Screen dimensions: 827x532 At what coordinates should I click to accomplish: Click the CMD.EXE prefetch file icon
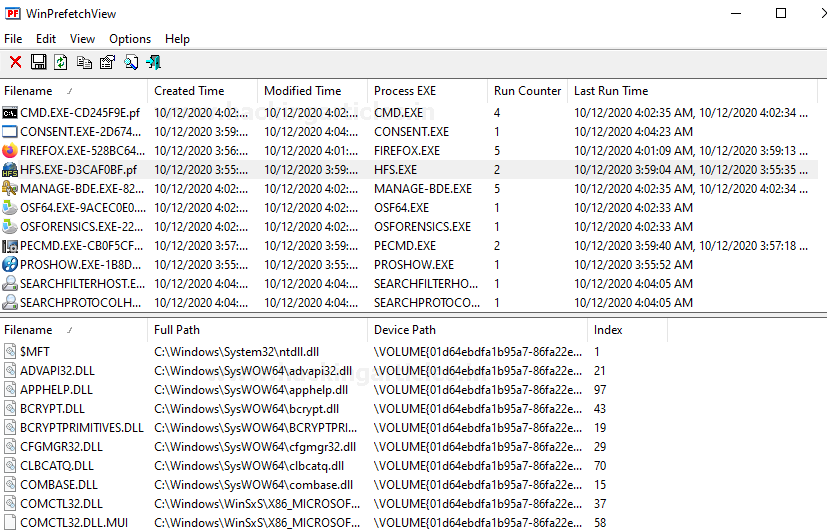(x=10, y=113)
